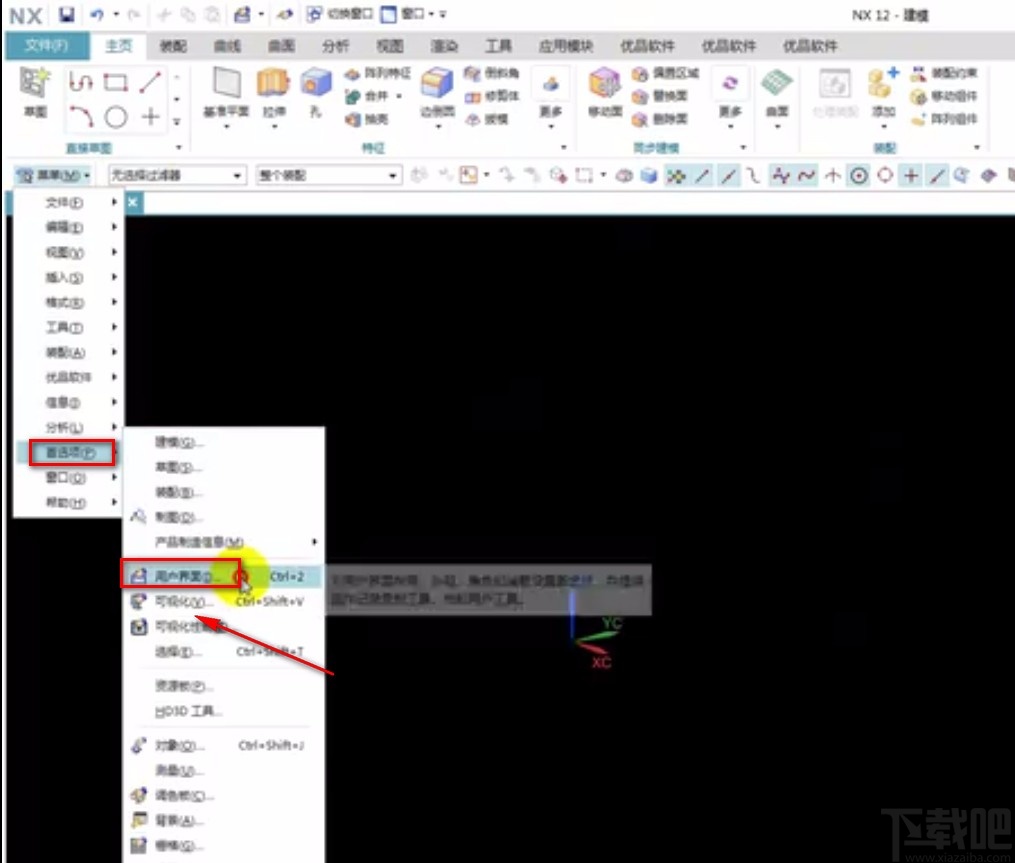Choose 建模(G)... in preferences submenu
This screenshot has width=1015, height=863.
[x=223, y=442]
